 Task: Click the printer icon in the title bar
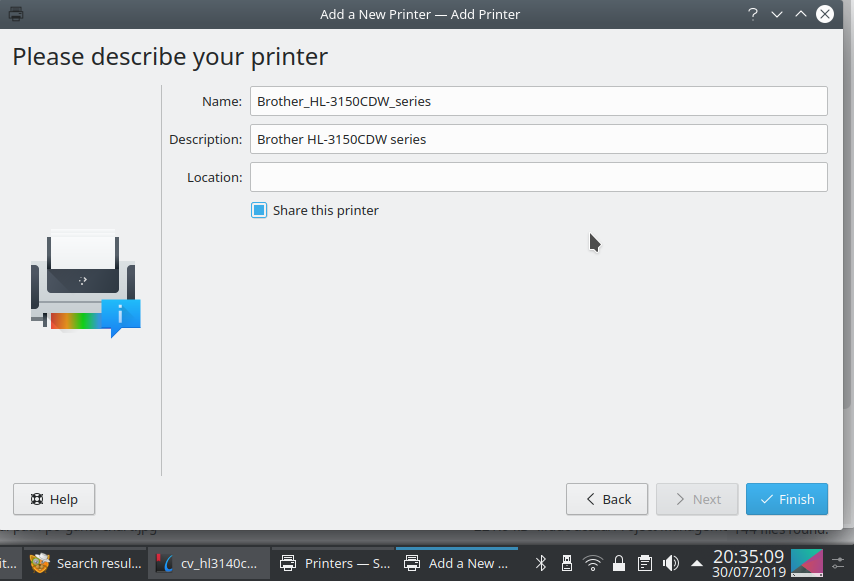point(16,14)
